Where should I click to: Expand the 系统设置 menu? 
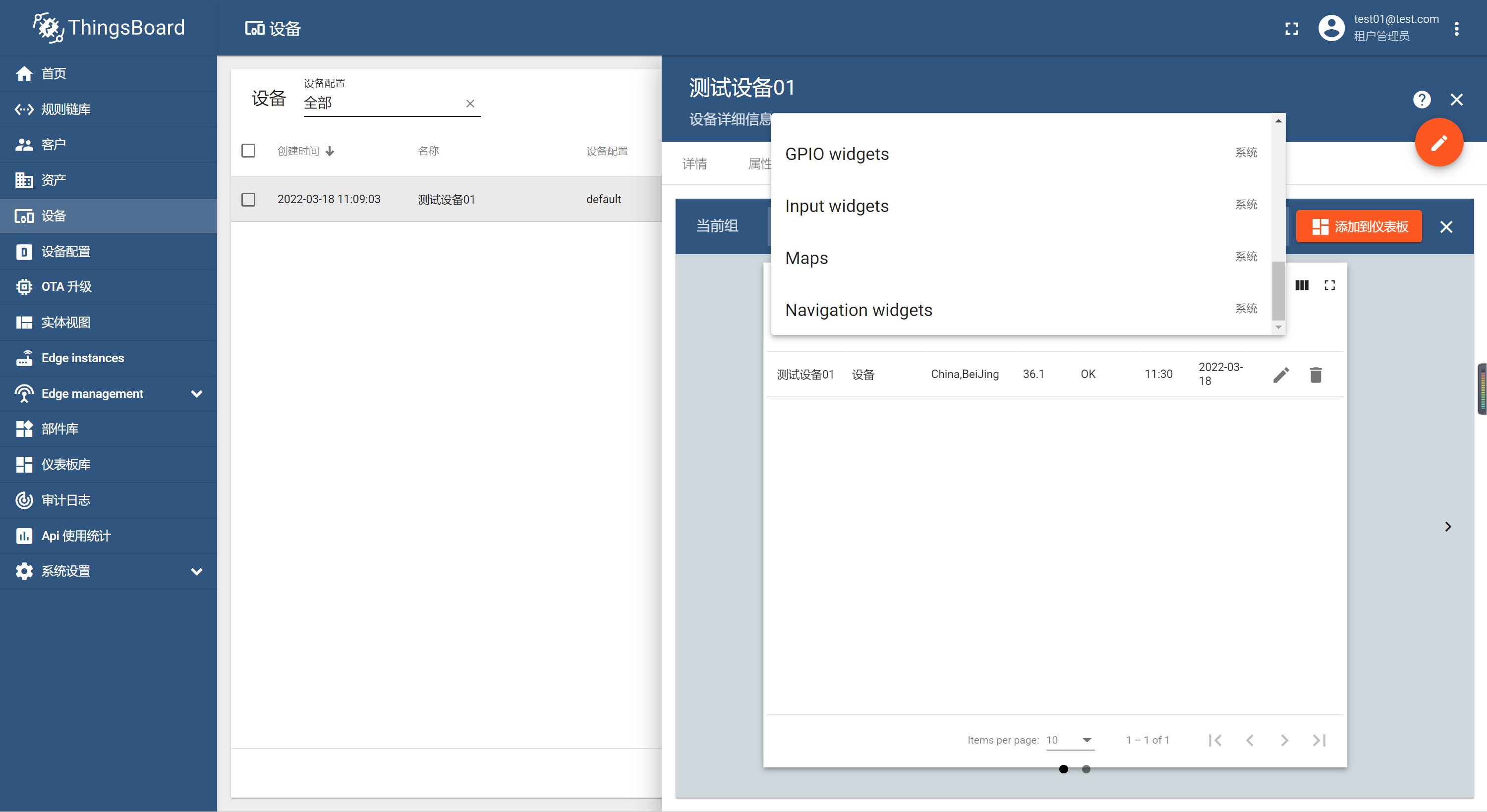pyautogui.click(x=109, y=571)
